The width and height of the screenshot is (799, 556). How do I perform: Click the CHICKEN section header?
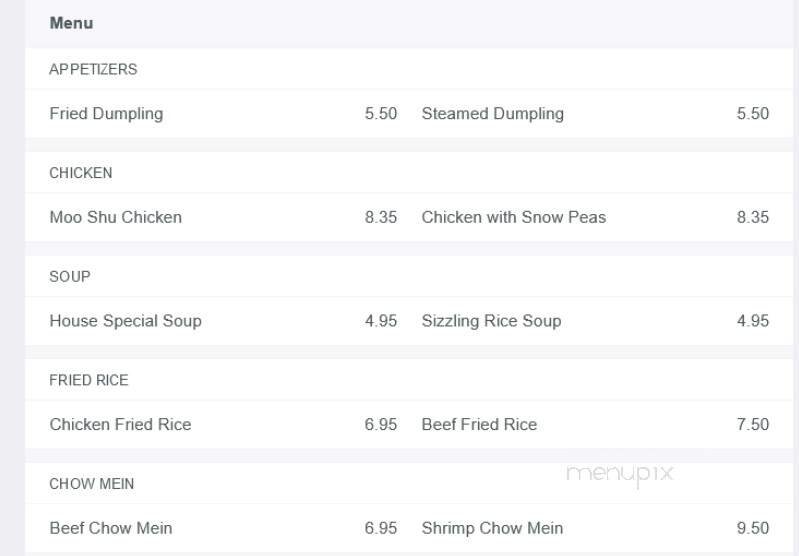[80, 173]
